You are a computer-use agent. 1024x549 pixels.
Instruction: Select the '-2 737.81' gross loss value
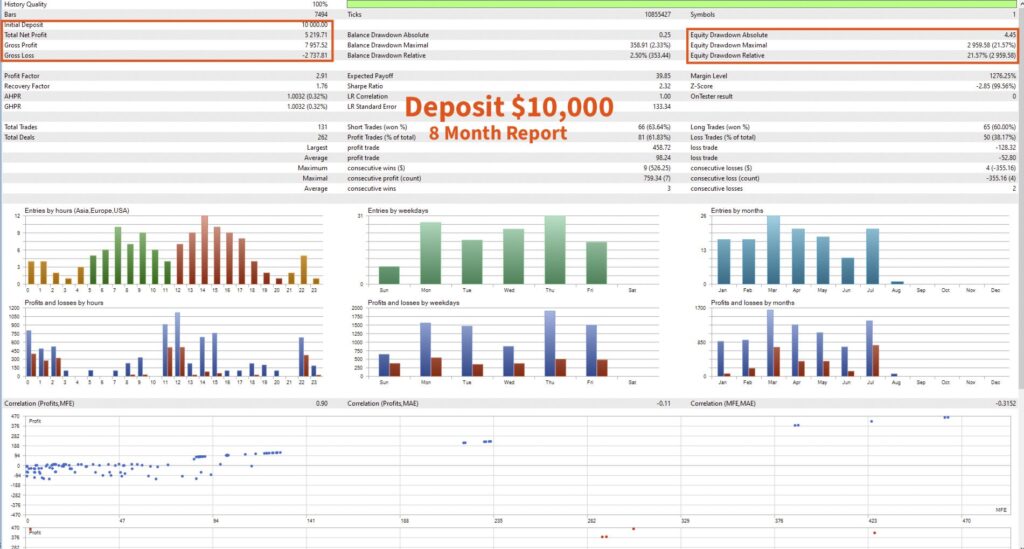click(x=315, y=55)
